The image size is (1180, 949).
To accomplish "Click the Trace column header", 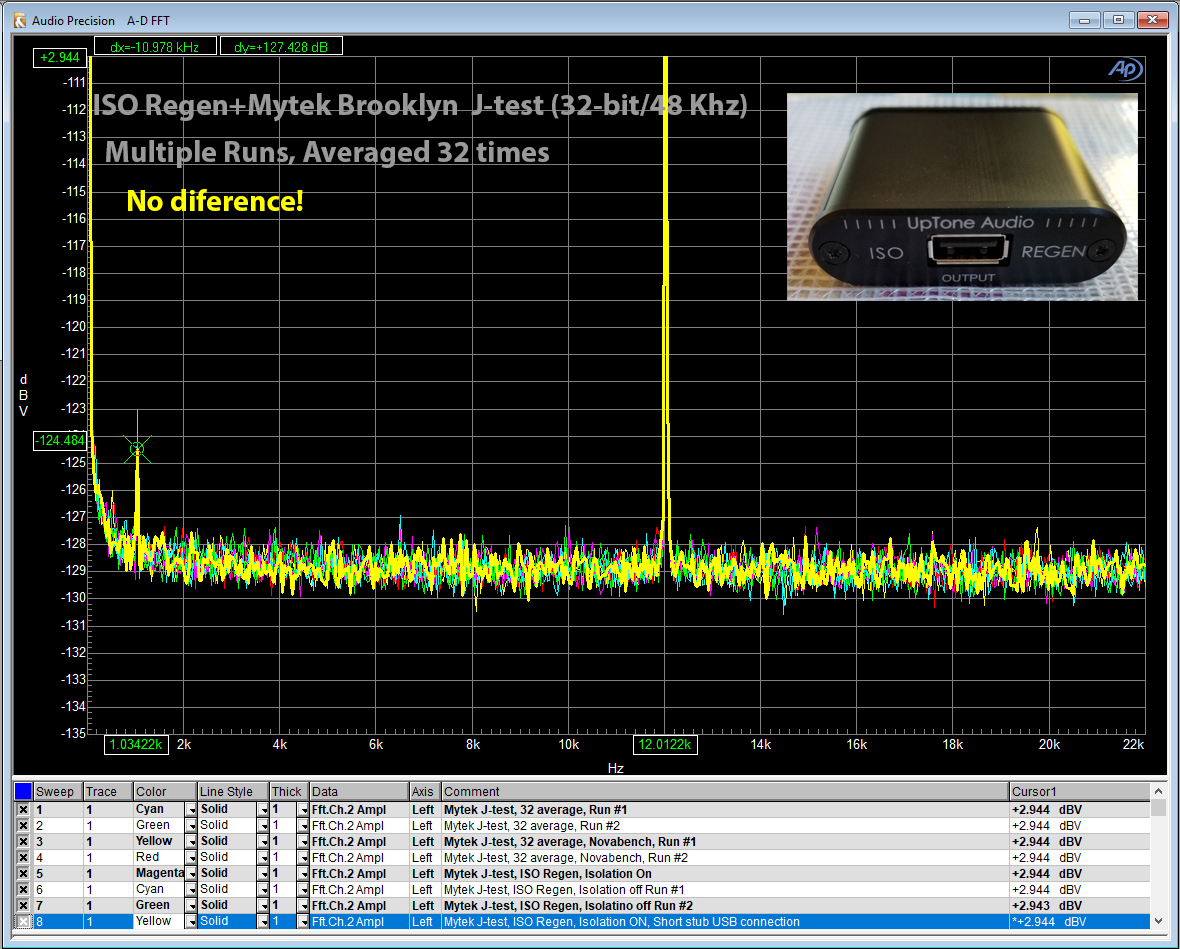I will point(108,791).
